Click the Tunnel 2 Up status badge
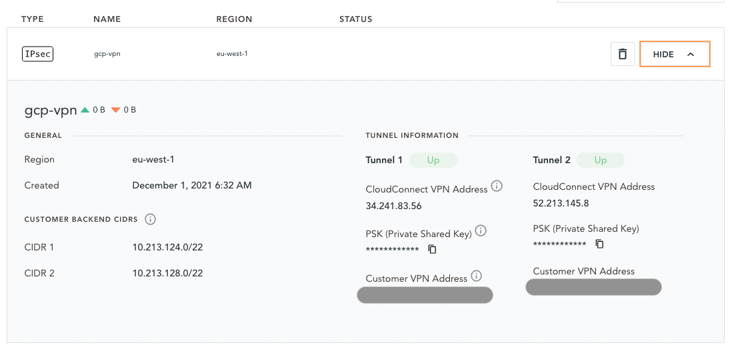740x361 pixels. pos(600,160)
